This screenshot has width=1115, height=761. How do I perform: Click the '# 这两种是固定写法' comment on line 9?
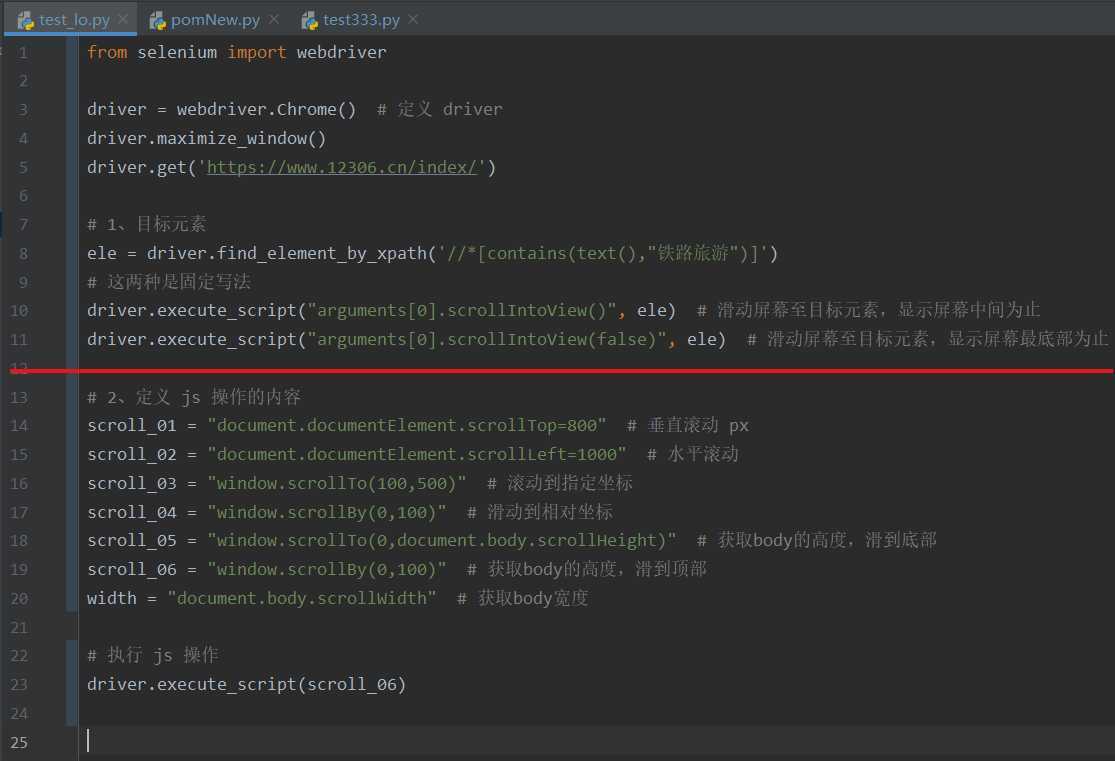click(x=169, y=282)
